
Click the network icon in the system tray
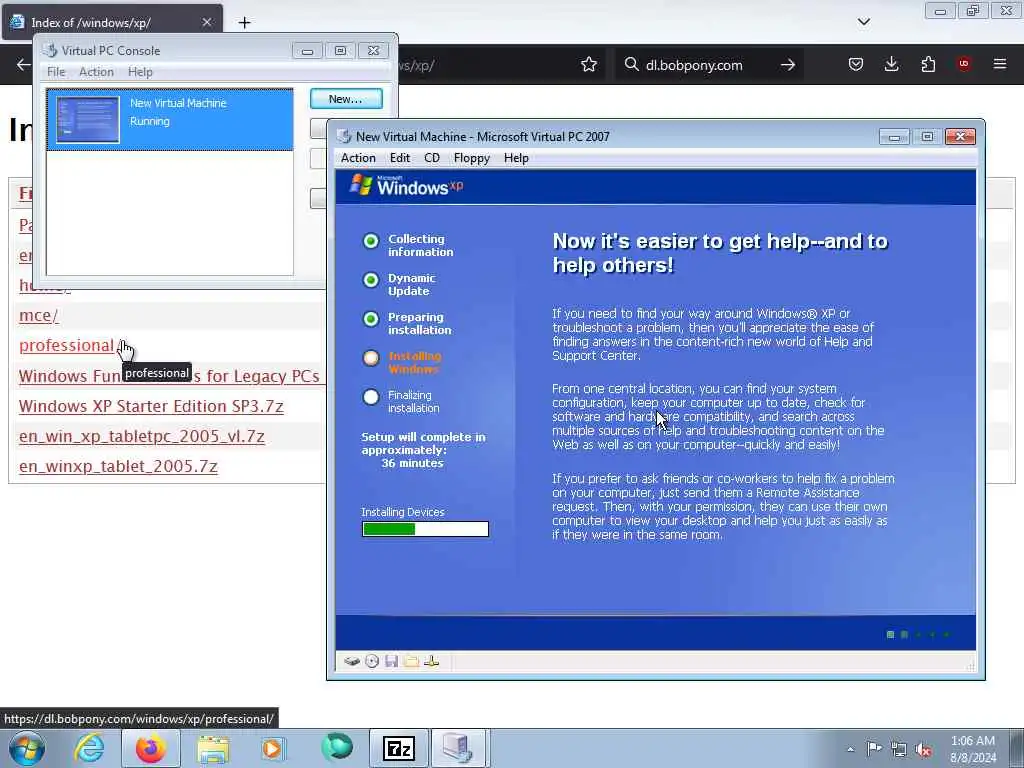[899, 749]
